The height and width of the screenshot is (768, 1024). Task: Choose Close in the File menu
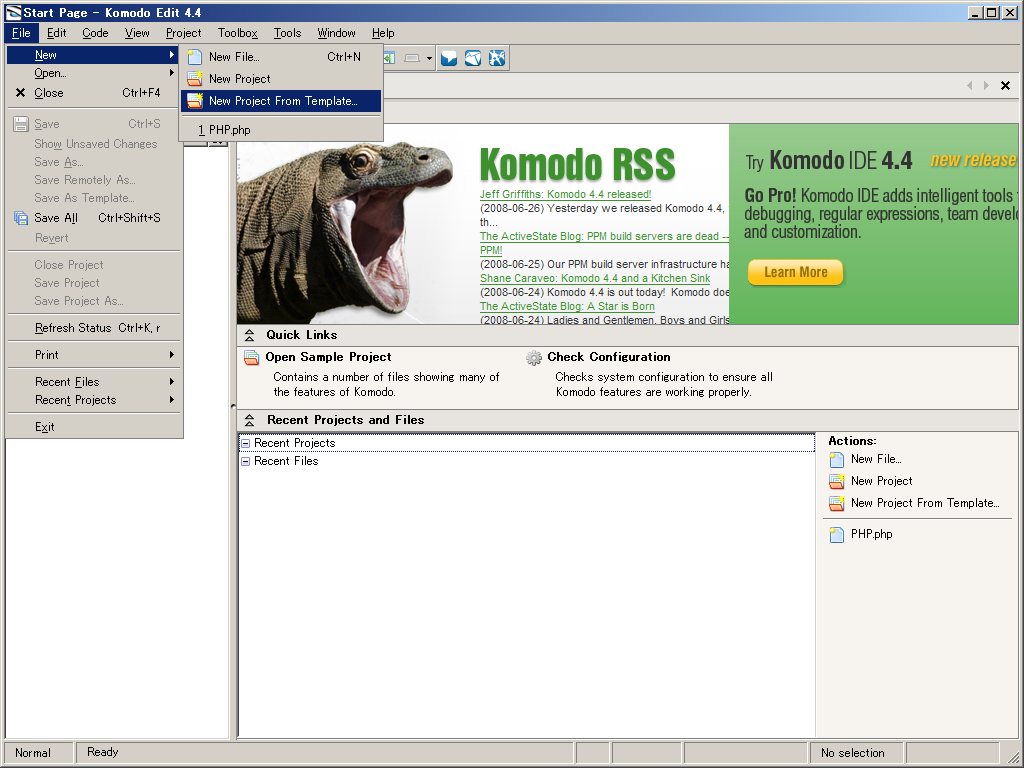(x=93, y=93)
